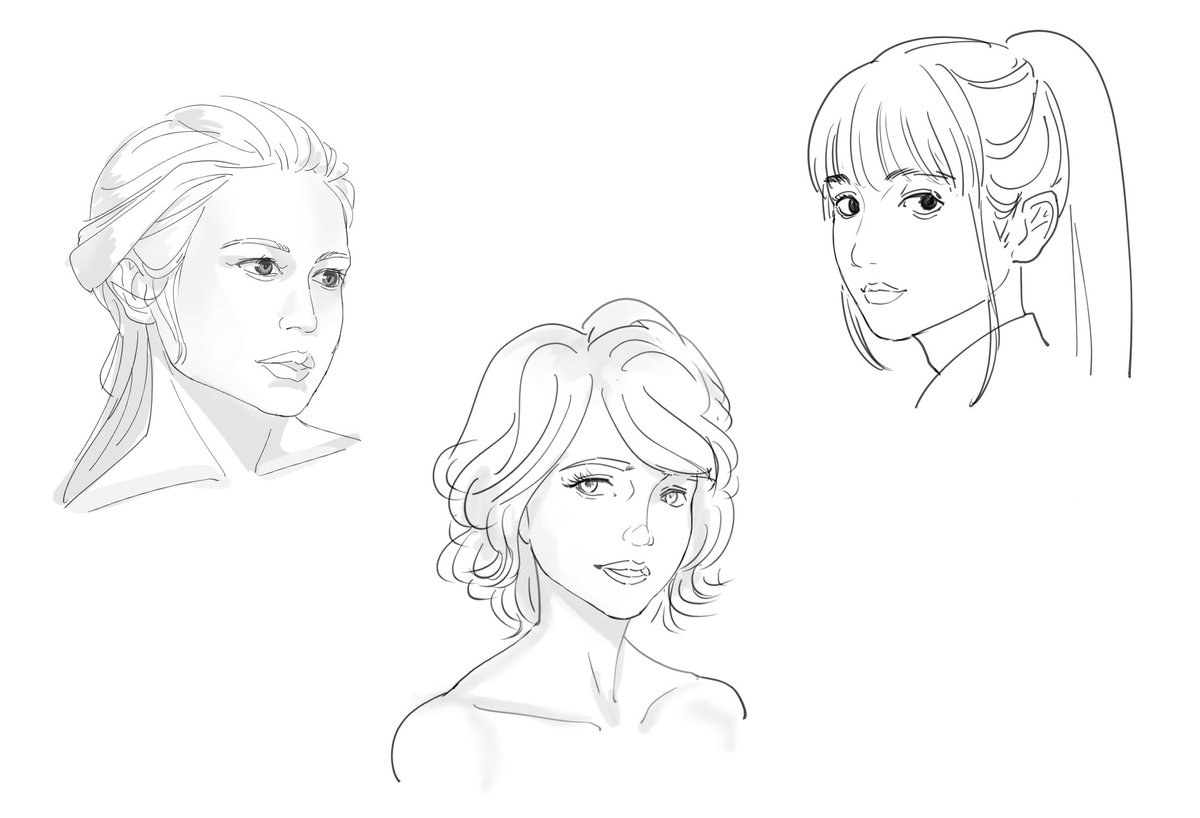Viewport: 1200px width, 818px height.
Task: Click the shaded portrait with tied-back hair
Action: tap(207, 305)
